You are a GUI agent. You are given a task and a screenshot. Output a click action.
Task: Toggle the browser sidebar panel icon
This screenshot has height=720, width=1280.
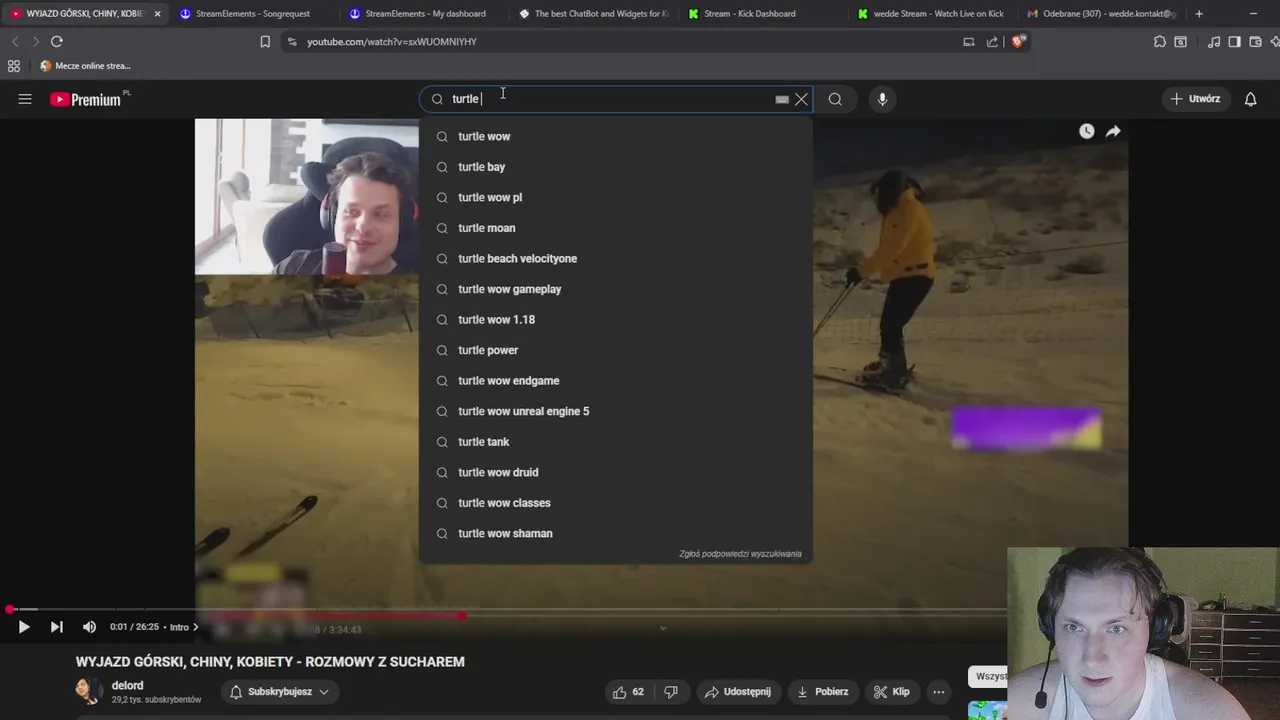[x=1235, y=42]
